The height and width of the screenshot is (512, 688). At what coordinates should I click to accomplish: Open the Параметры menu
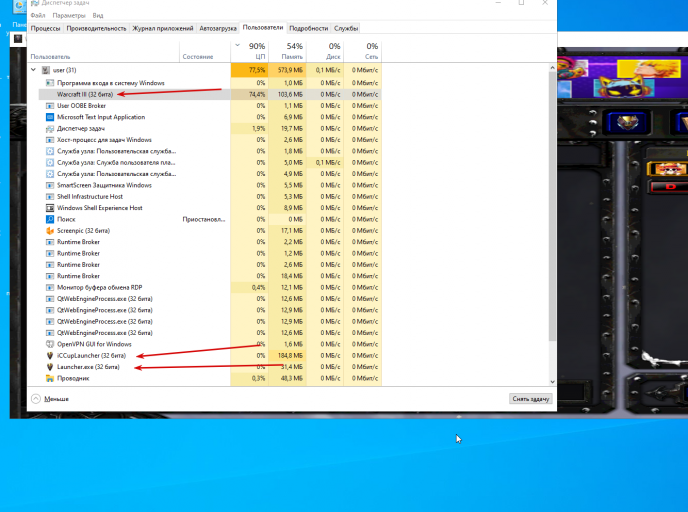pyautogui.click(x=69, y=15)
